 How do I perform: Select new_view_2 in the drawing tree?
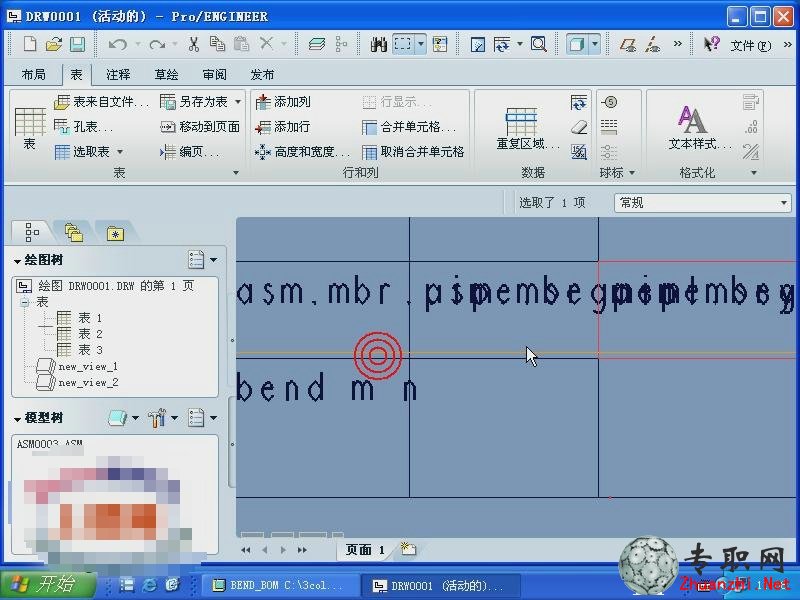tap(78, 382)
